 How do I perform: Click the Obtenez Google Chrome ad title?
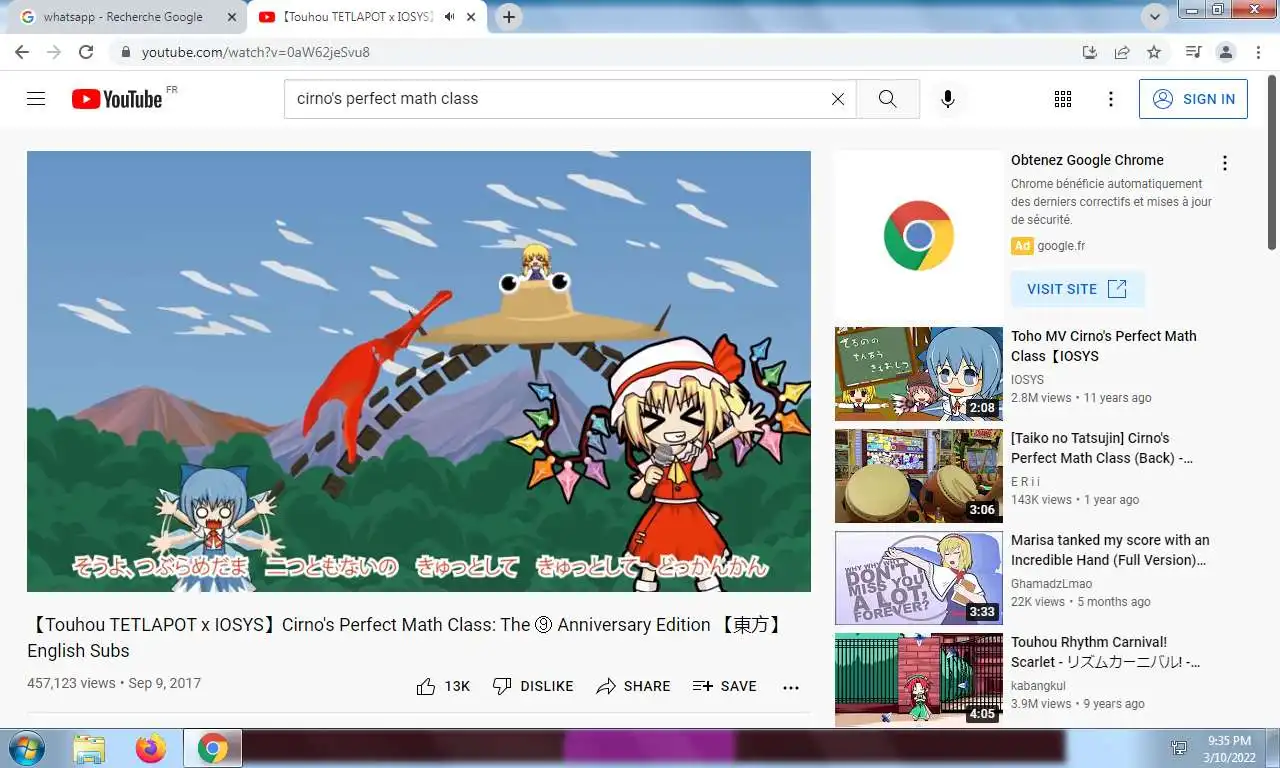tap(1087, 160)
